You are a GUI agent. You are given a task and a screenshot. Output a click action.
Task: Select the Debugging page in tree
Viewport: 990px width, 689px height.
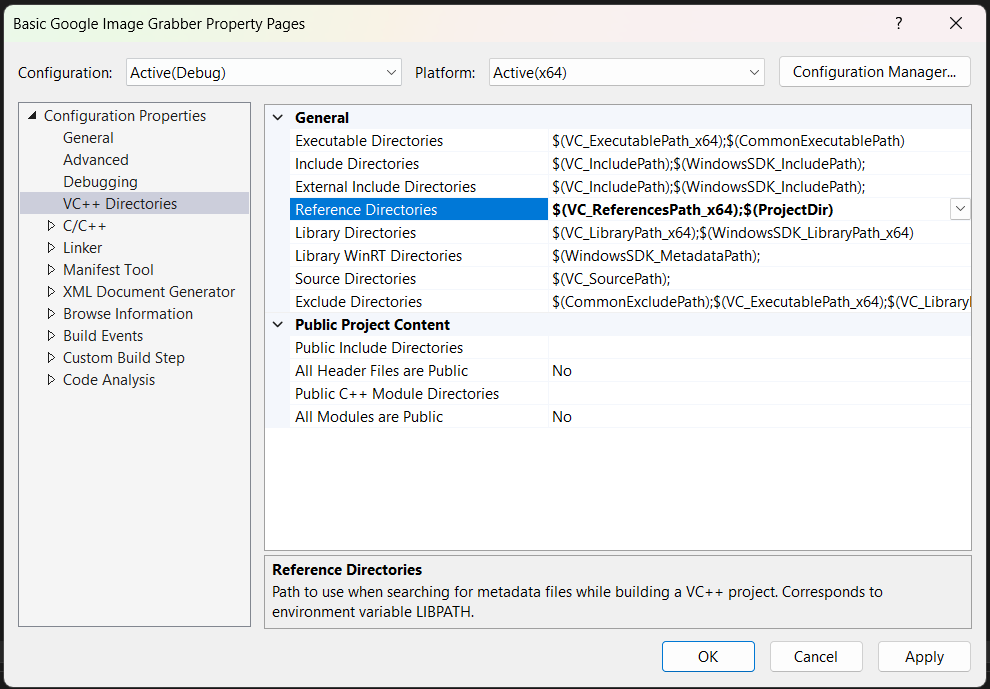coord(100,182)
